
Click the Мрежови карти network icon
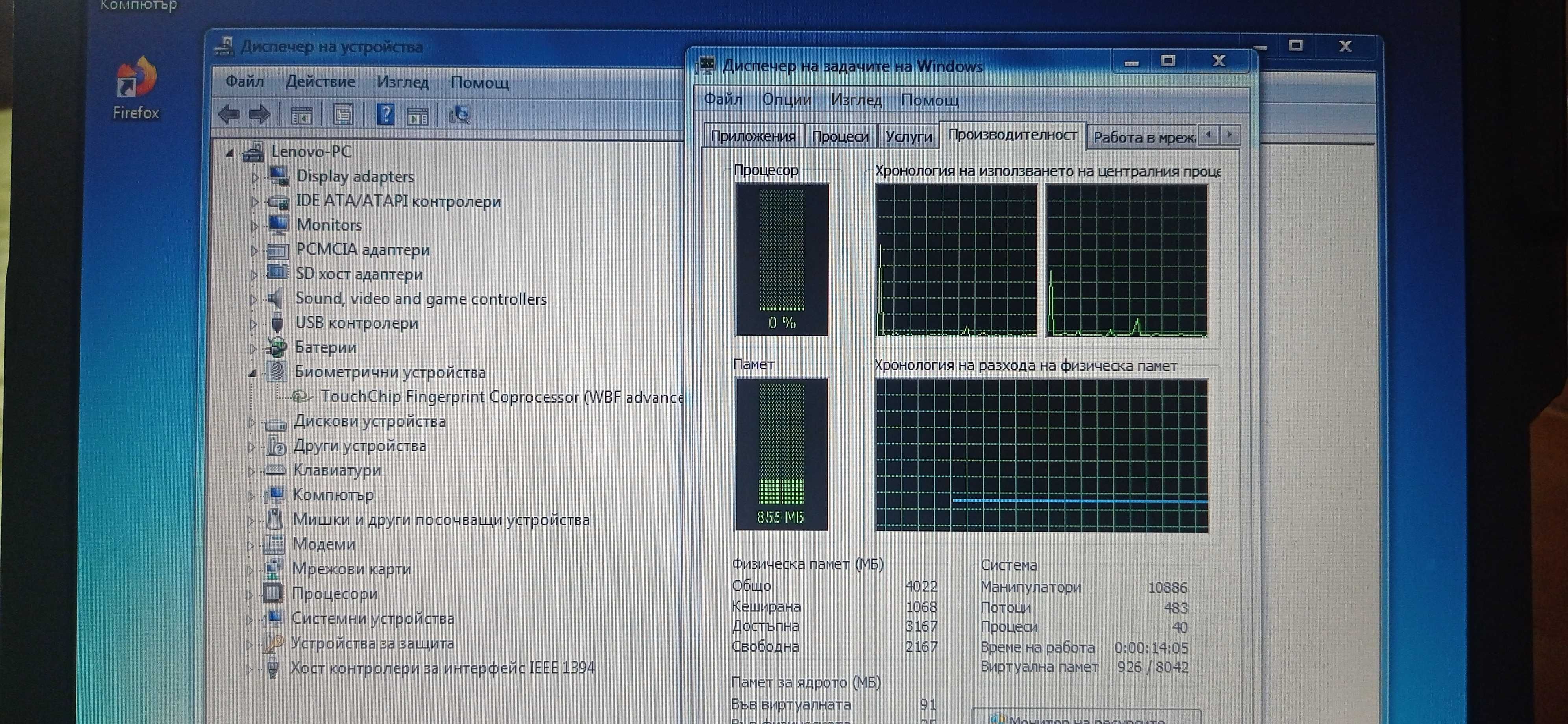coord(274,569)
